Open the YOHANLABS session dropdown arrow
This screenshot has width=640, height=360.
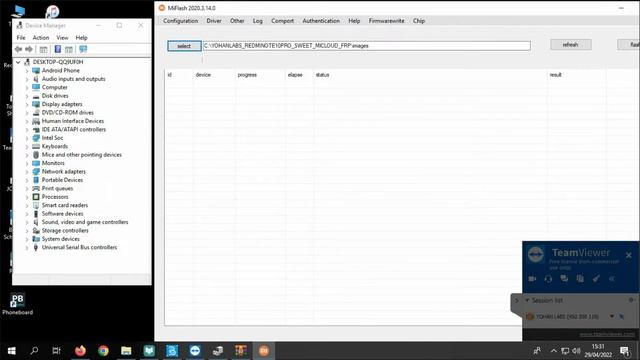(x=611, y=316)
